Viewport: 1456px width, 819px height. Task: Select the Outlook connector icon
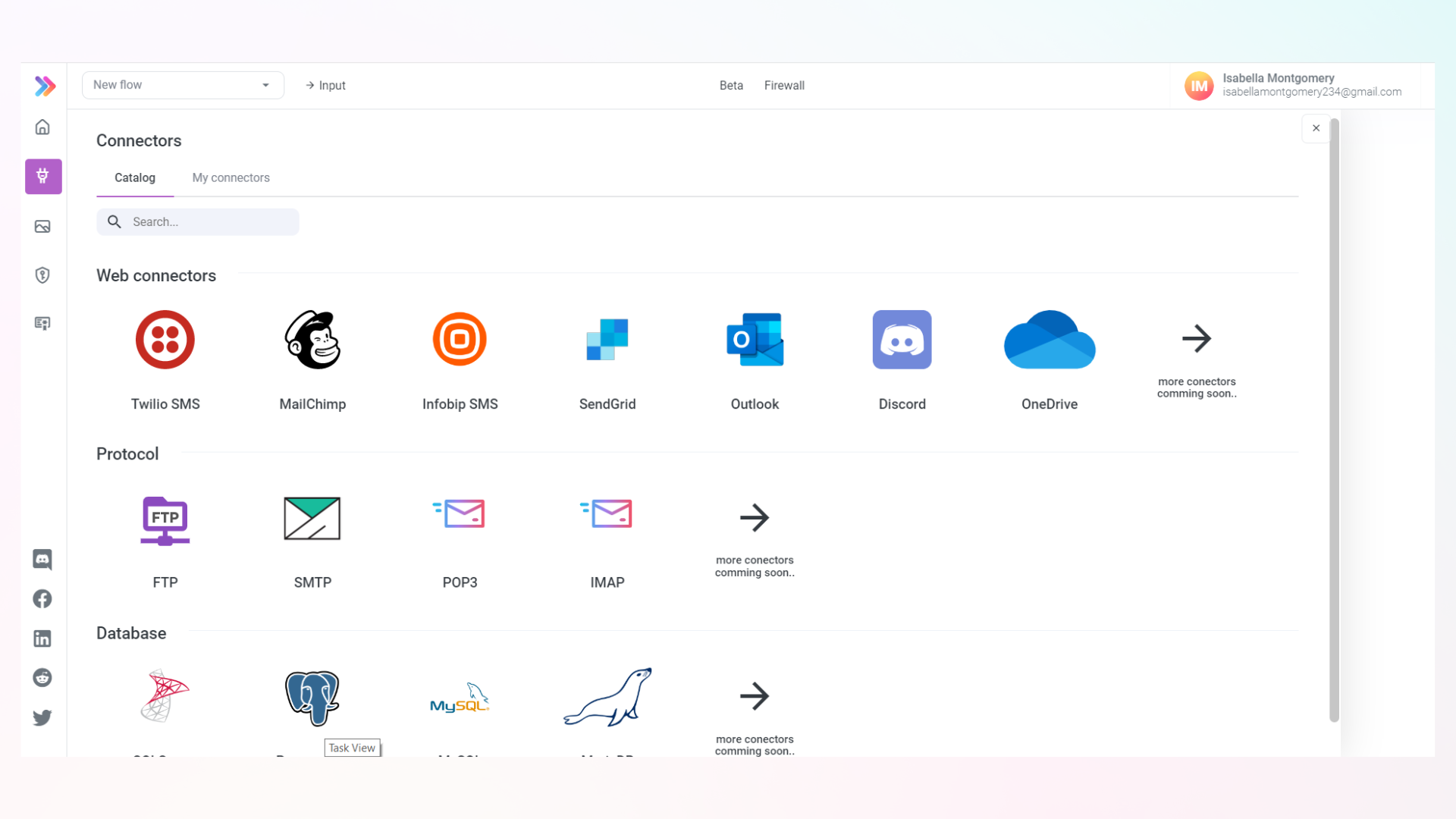pos(755,340)
